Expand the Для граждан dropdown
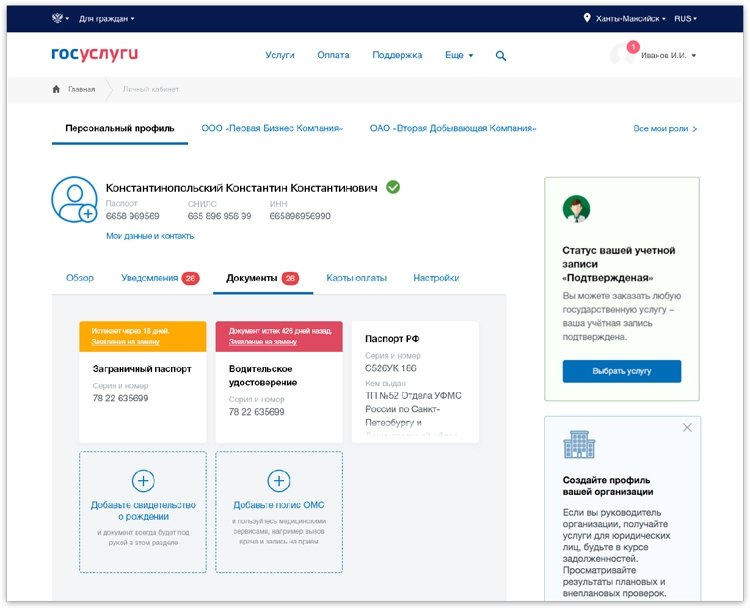 click(x=107, y=19)
